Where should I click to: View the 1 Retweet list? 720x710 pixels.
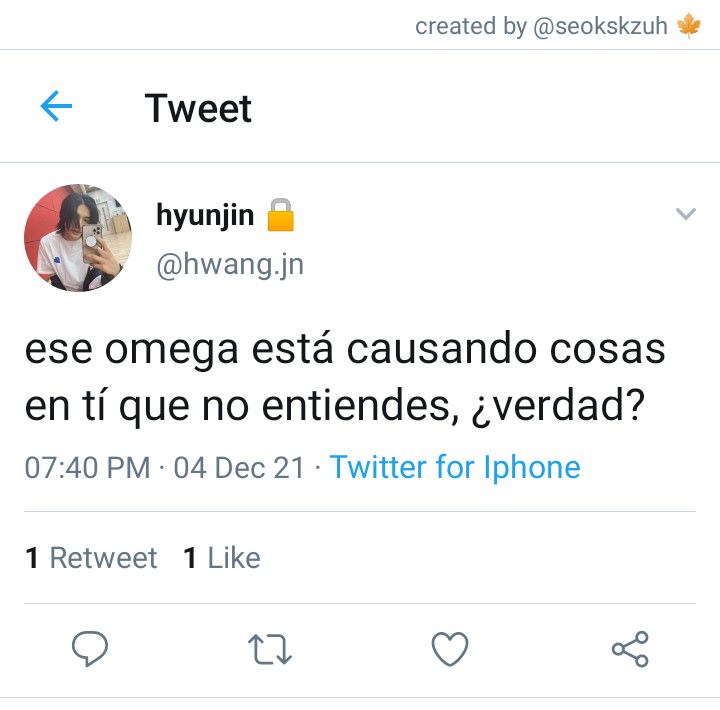[91, 558]
